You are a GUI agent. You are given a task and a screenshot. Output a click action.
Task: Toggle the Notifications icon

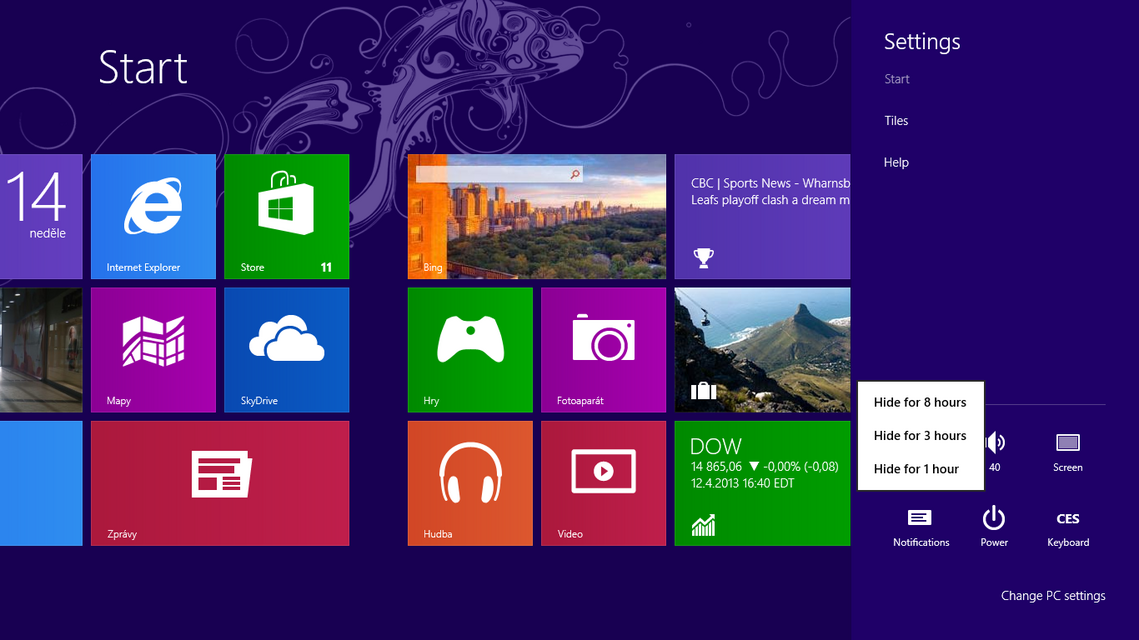tap(920, 526)
